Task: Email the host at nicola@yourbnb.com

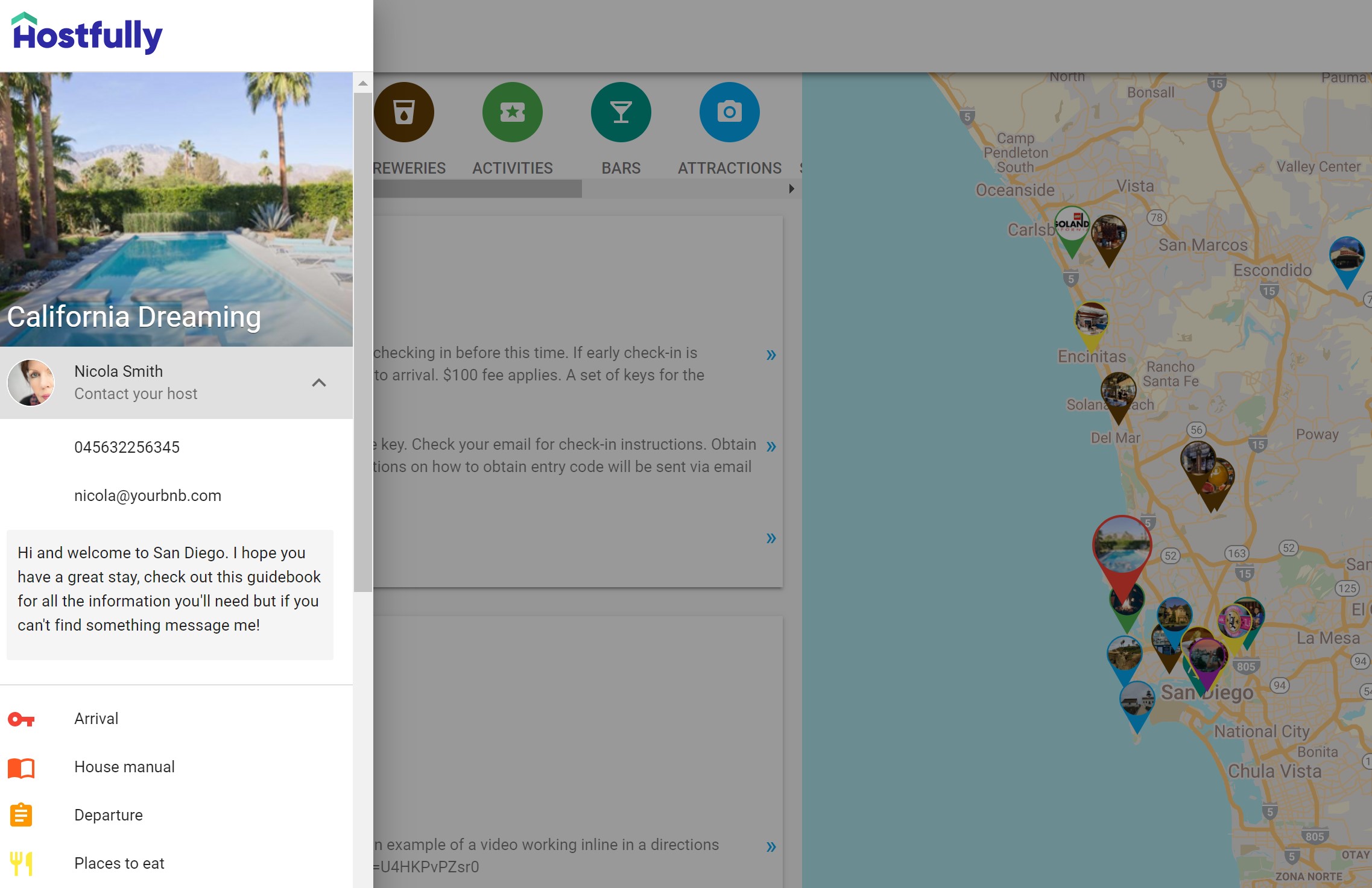Action: (x=148, y=496)
